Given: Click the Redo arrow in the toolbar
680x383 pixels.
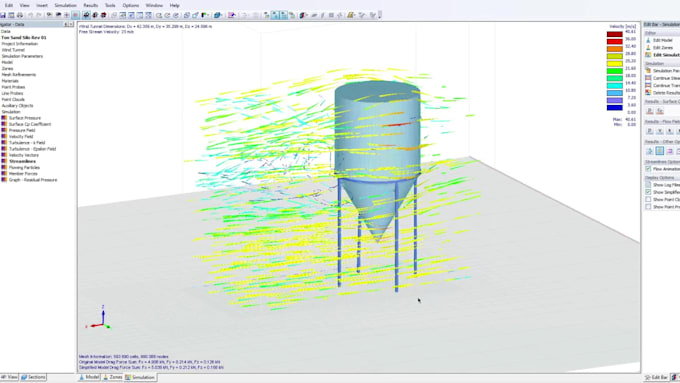Looking at the screenshot, I should pyautogui.click(x=39, y=15).
